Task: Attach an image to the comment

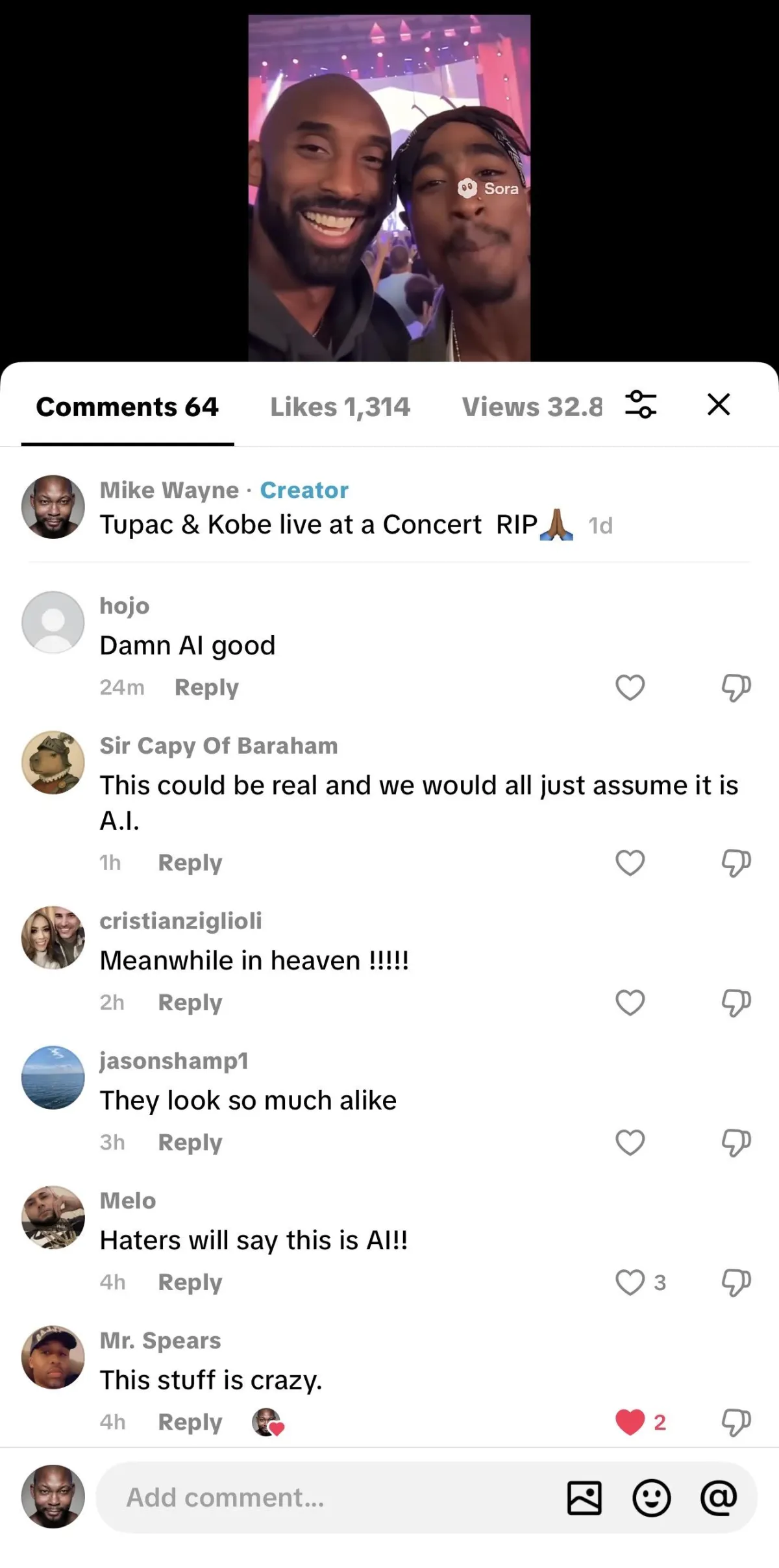Action: (x=584, y=1497)
